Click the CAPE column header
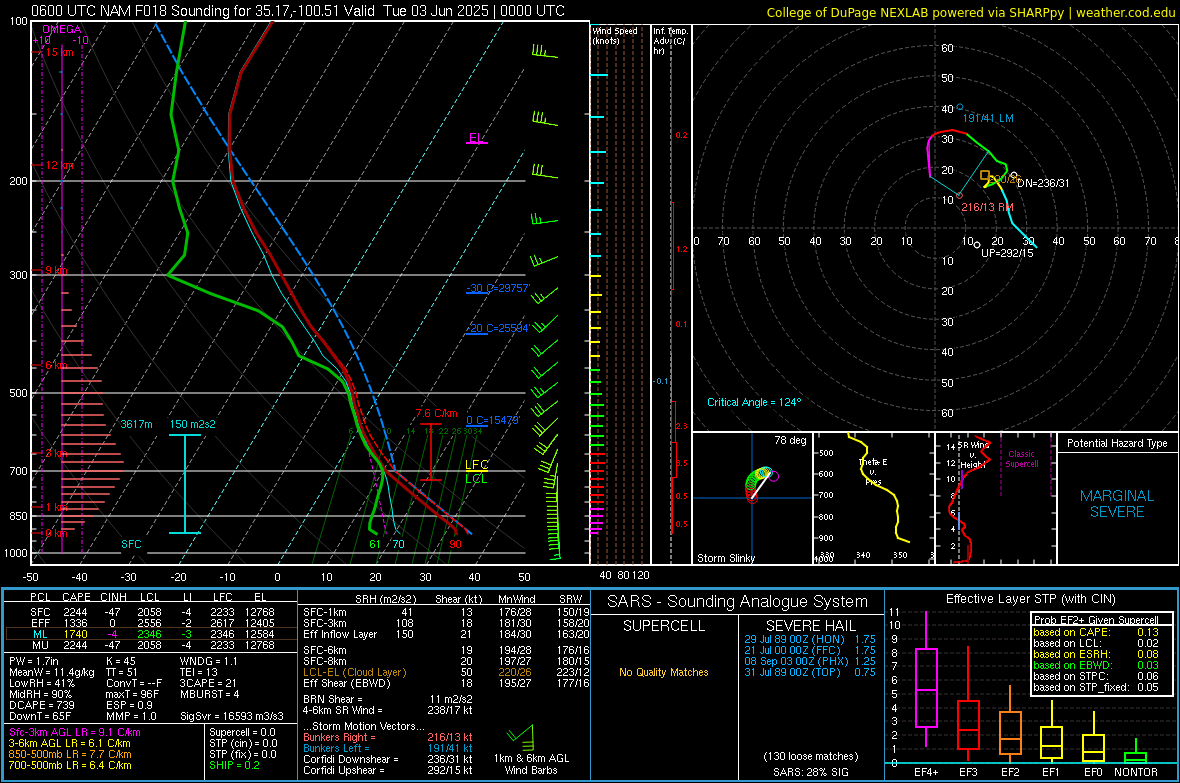1180x783 pixels. (76, 597)
